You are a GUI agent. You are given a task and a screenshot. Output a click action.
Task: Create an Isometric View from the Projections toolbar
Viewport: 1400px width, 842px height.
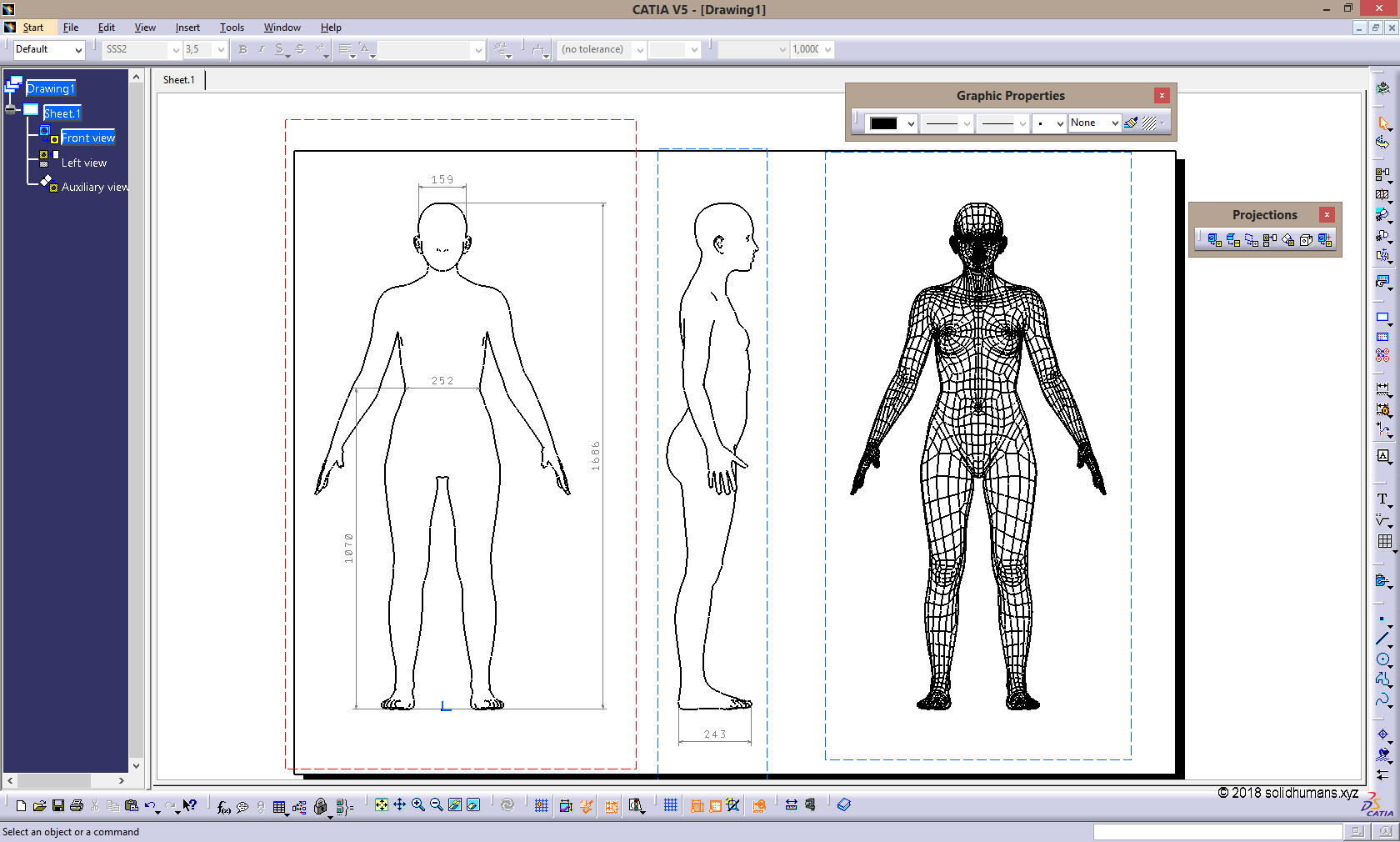(1305, 240)
